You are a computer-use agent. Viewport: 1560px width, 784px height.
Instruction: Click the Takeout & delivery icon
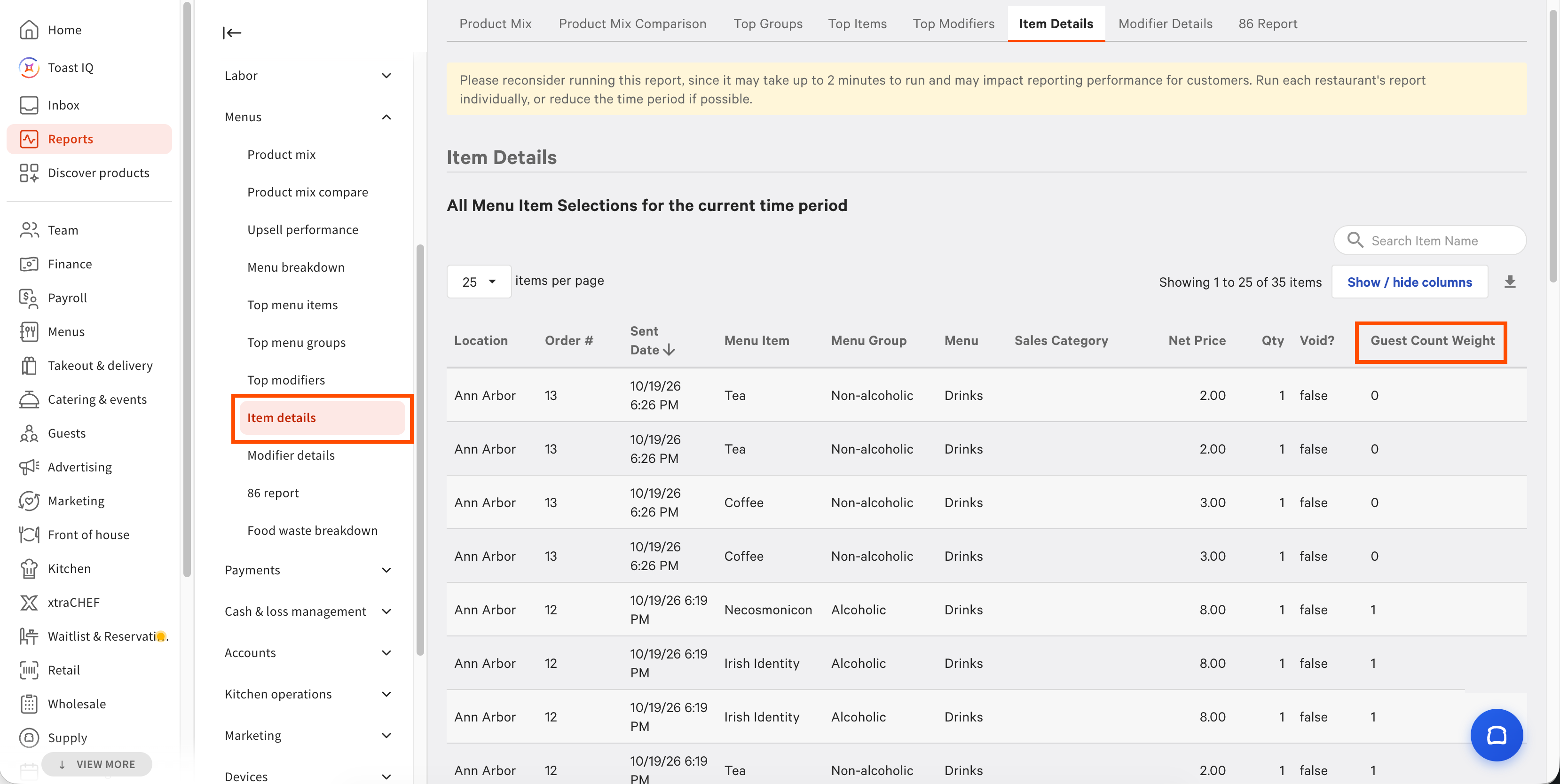(29, 366)
